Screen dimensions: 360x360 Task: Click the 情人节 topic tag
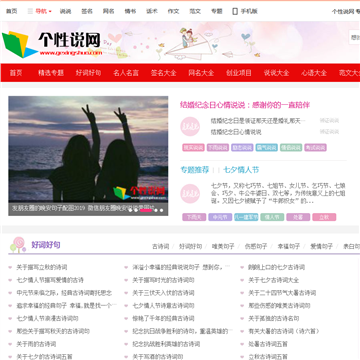tap(272, 217)
